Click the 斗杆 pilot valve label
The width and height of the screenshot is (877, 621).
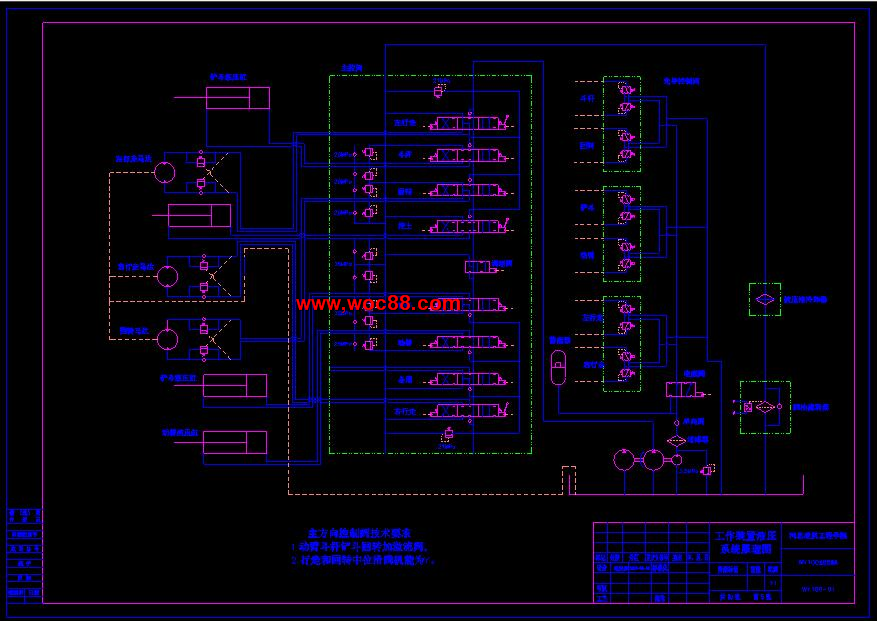click(587, 98)
